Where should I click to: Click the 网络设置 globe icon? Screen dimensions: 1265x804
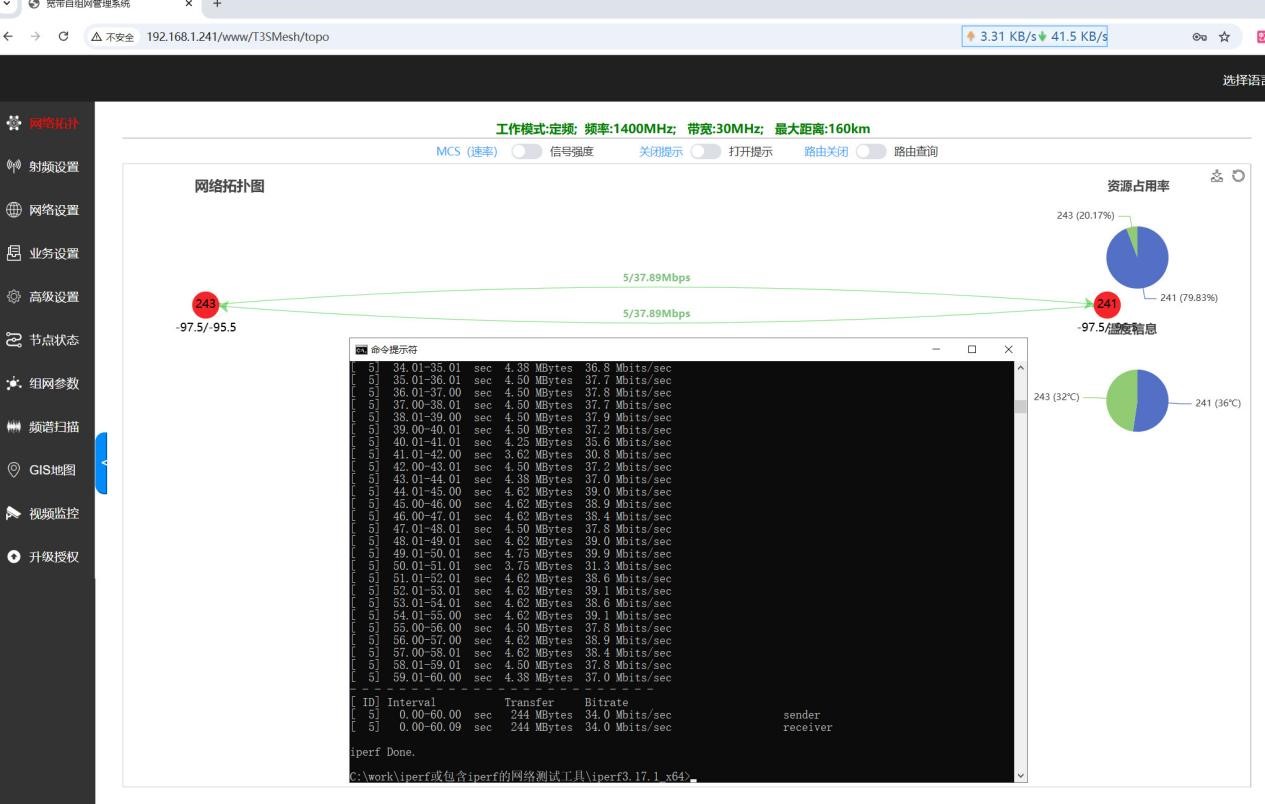14,210
